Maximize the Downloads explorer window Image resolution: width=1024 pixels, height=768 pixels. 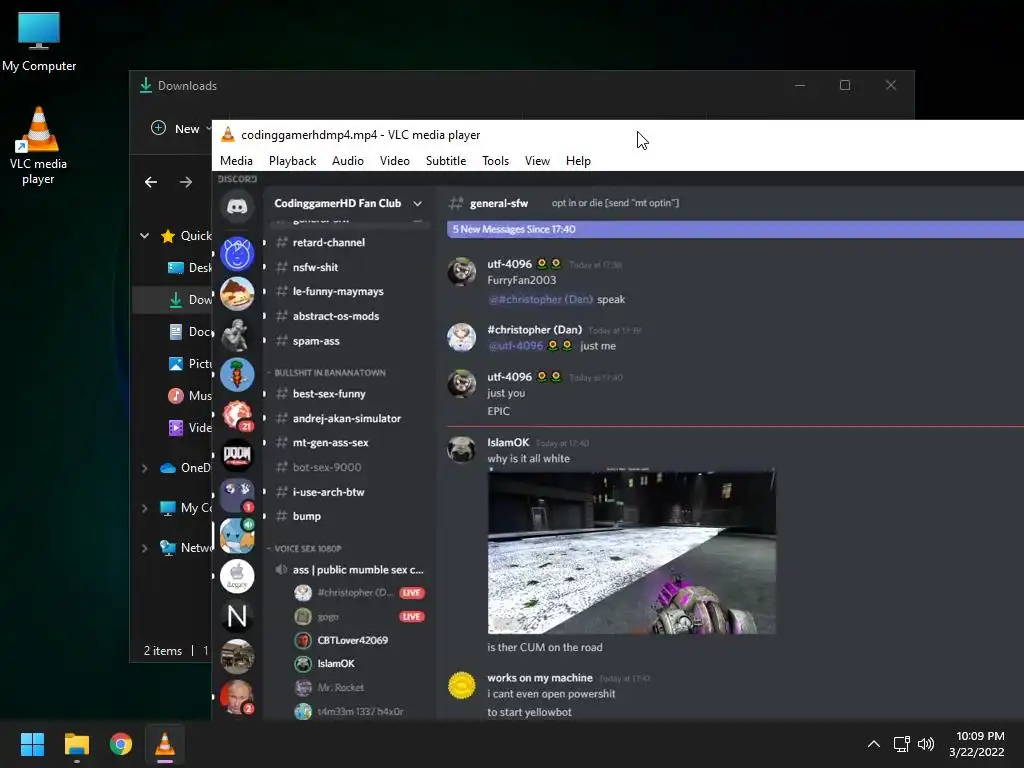pos(845,86)
